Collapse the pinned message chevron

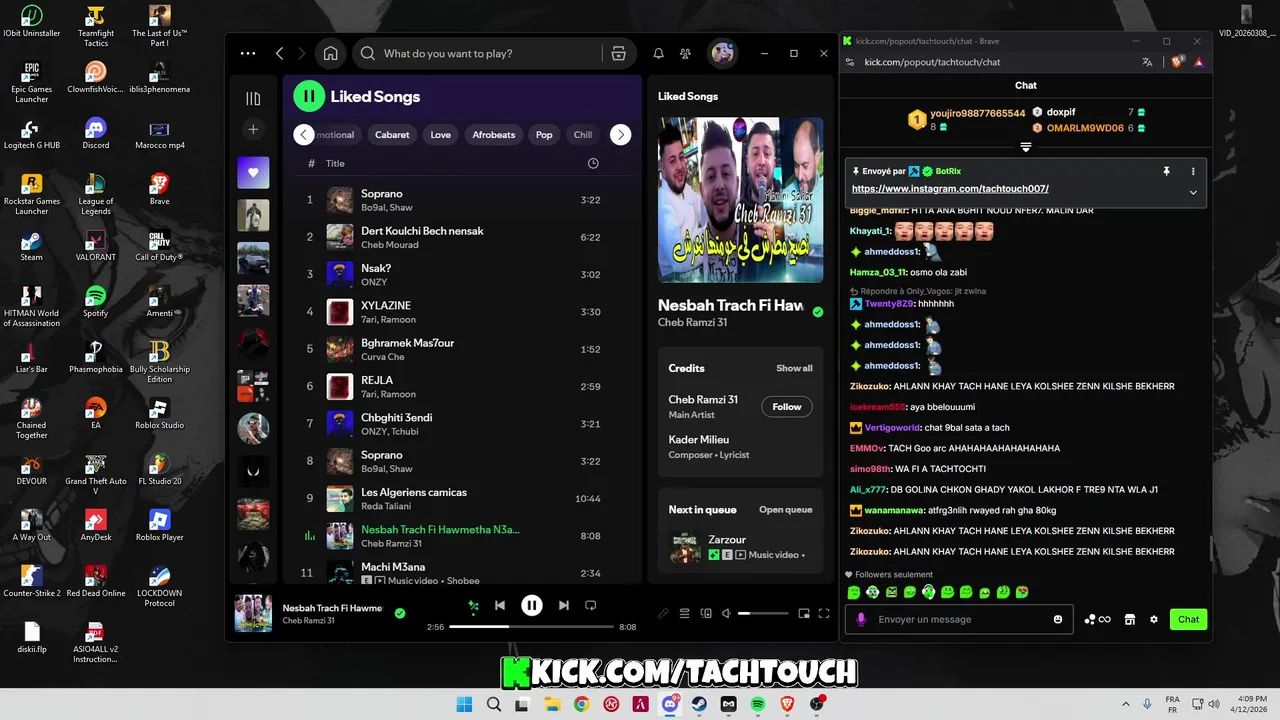coord(1193,192)
